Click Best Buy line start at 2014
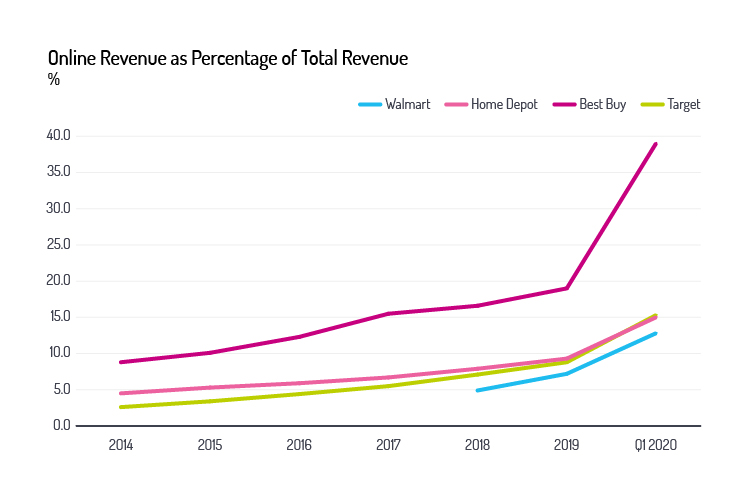This screenshot has width=751, height=500. [121, 362]
